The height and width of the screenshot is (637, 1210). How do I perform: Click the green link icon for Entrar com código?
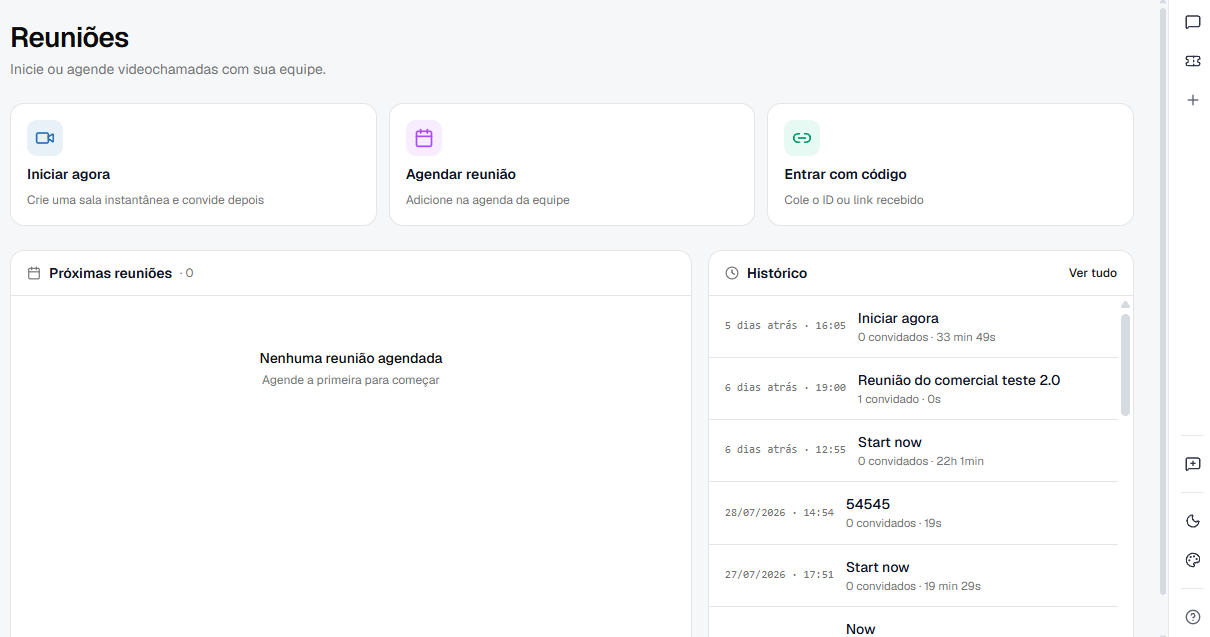click(802, 138)
